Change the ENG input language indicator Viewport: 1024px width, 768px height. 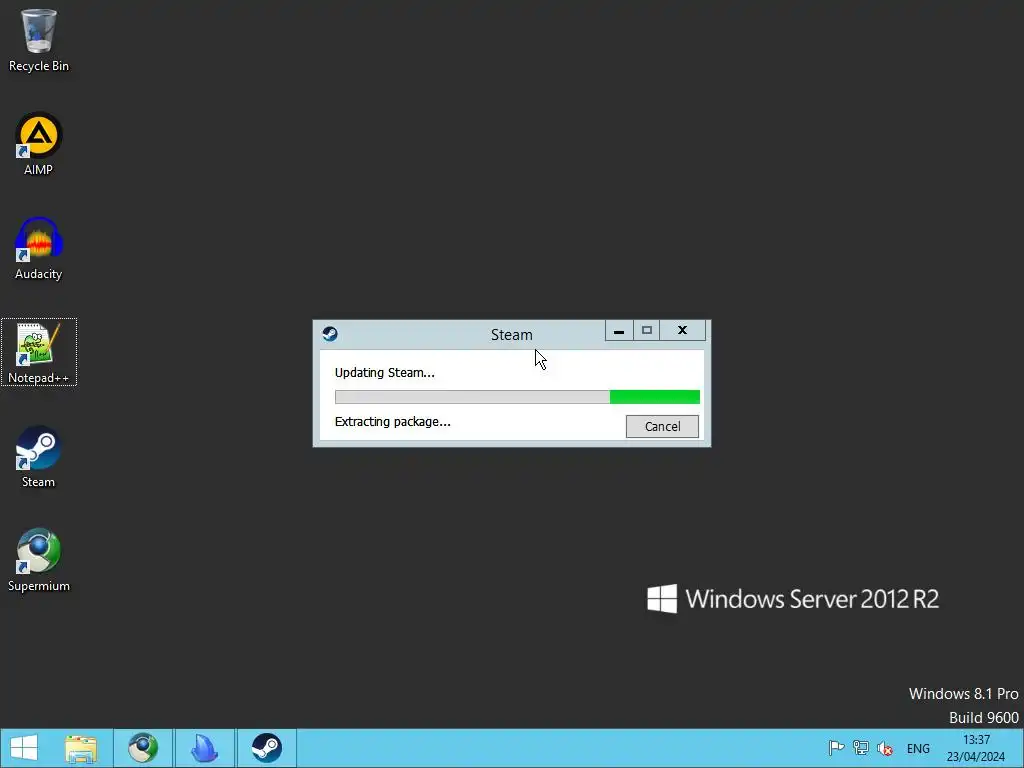pos(918,749)
